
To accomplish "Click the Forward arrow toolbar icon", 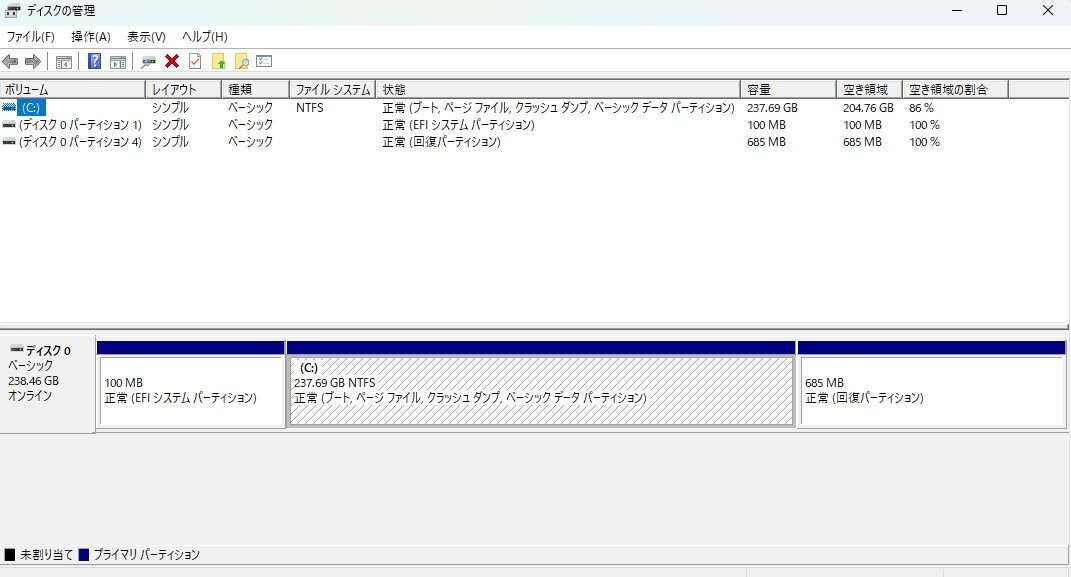I will click(33, 61).
